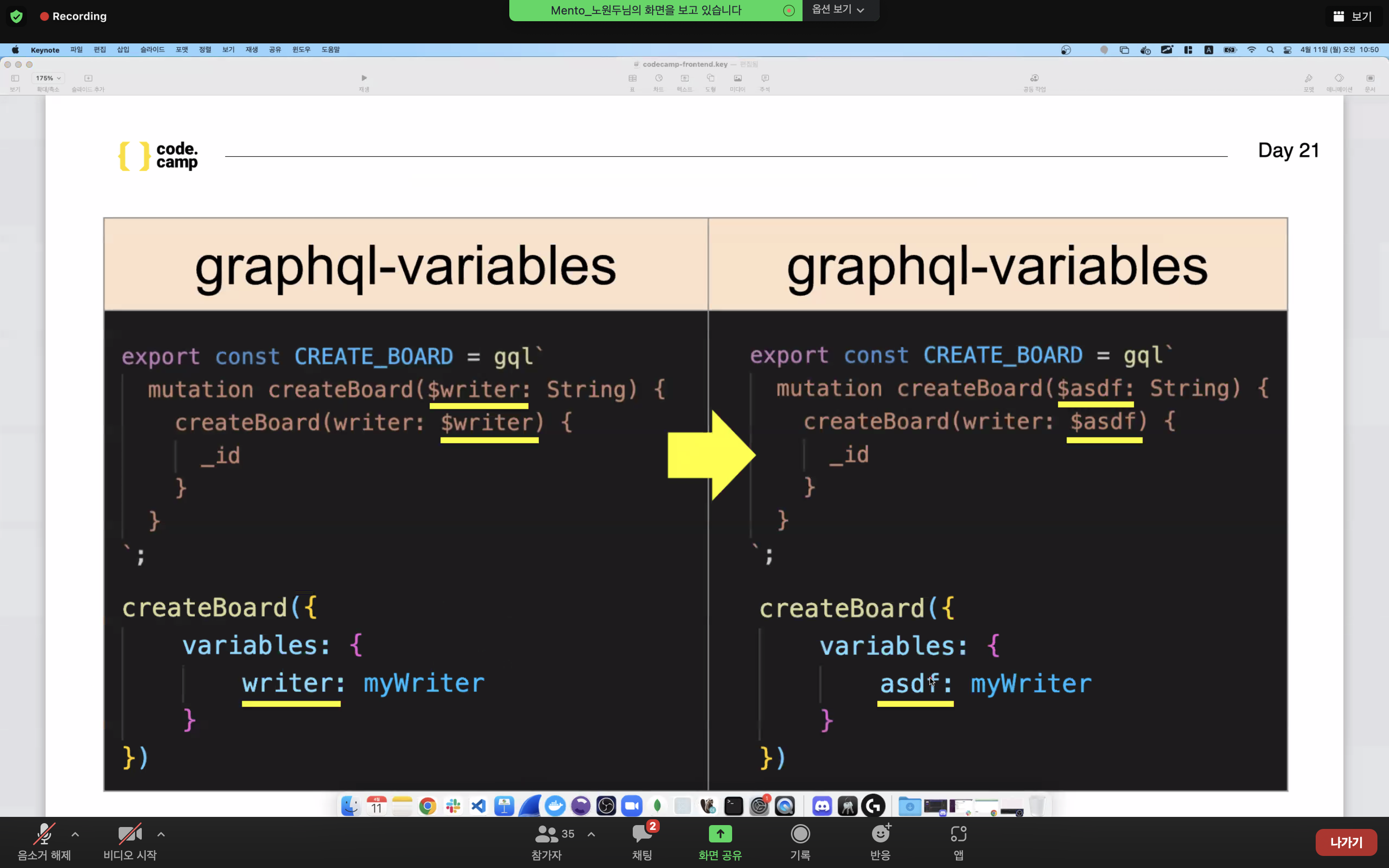
Task: Open the view options dropdown at top
Action: pos(838,10)
